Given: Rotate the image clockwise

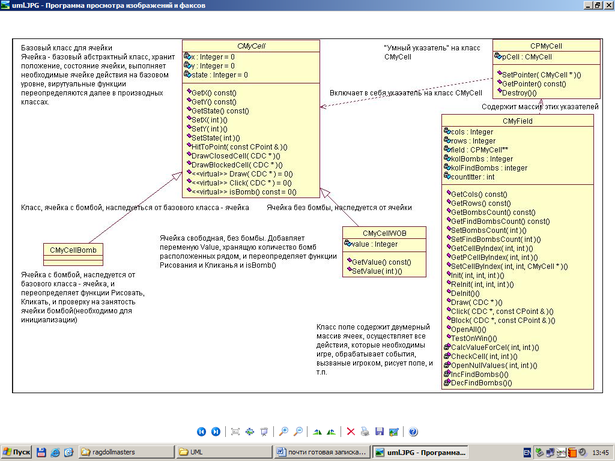Looking at the screenshot, I should click(318, 431).
